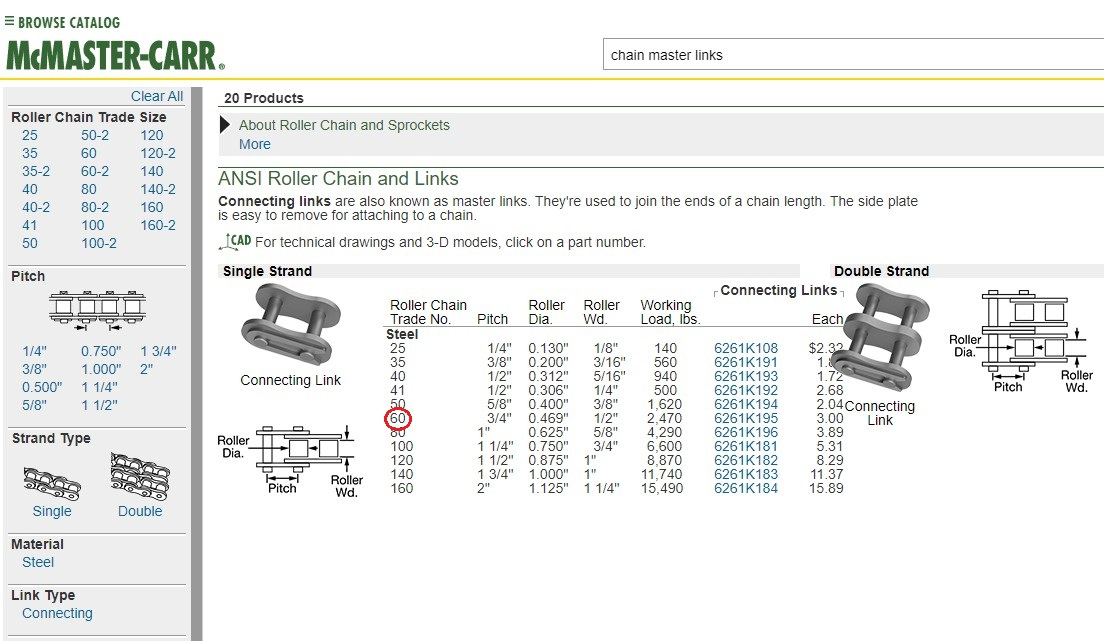Viewport: 1104px width, 641px height.
Task: Filter by trade size 80-2
Action: pos(95,207)
